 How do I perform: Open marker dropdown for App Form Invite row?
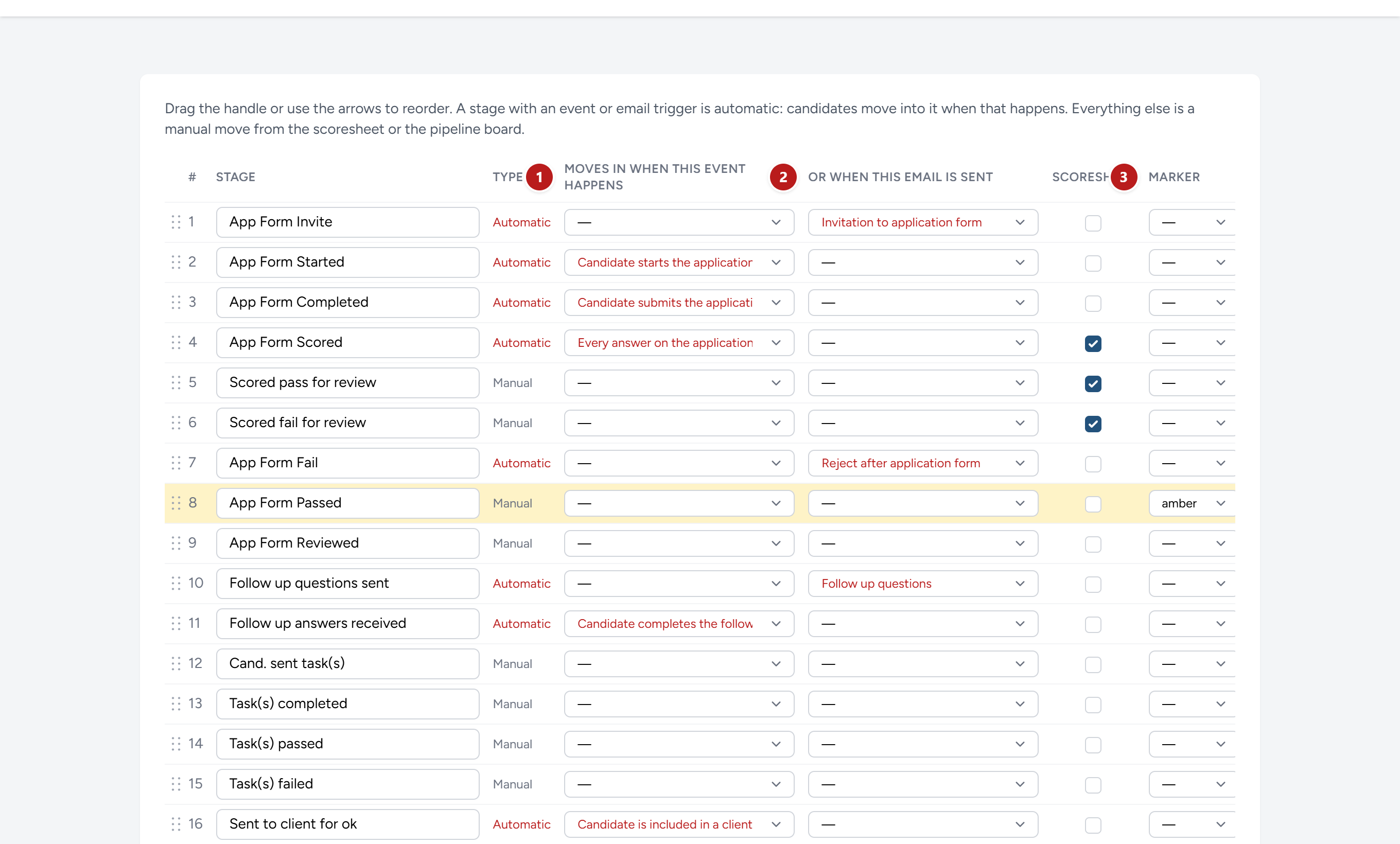pos(1192,222)
